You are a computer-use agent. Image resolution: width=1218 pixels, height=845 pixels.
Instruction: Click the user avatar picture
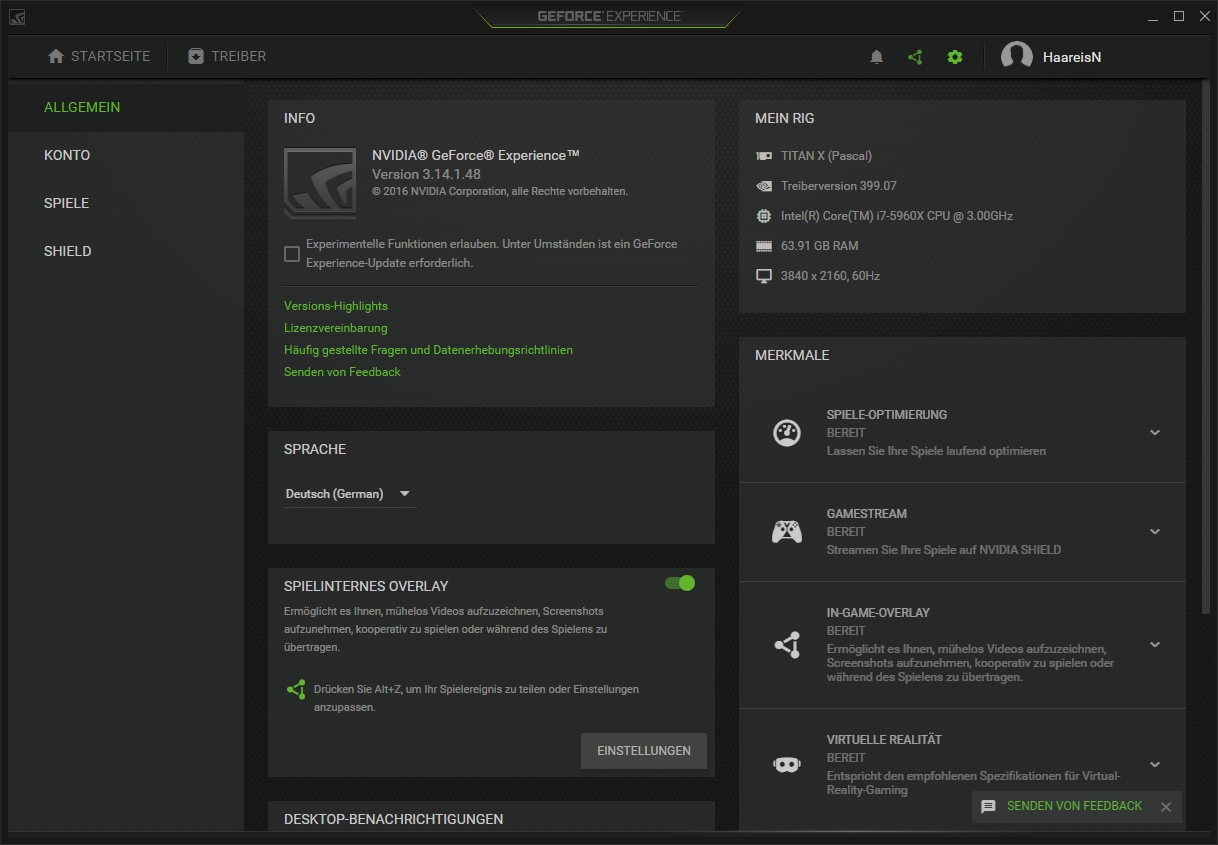click(1017, 57)
